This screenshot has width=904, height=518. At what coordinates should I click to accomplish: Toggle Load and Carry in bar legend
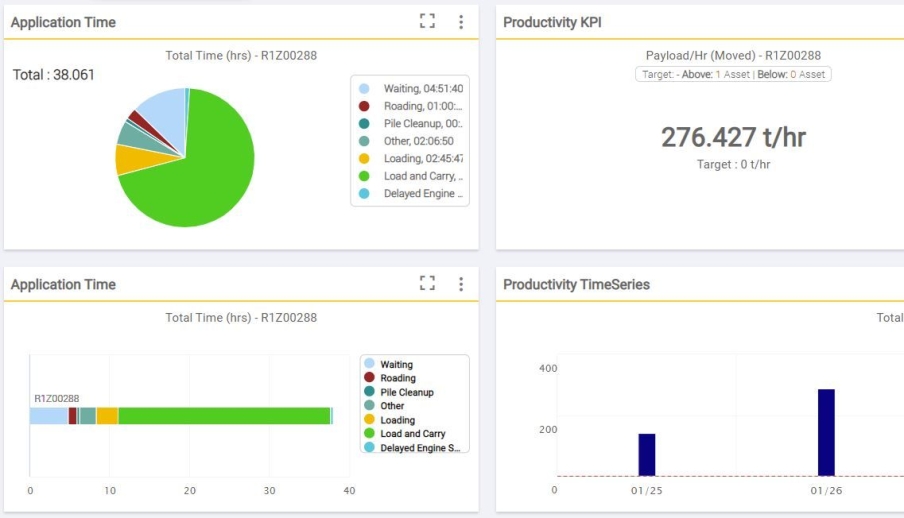412,434
